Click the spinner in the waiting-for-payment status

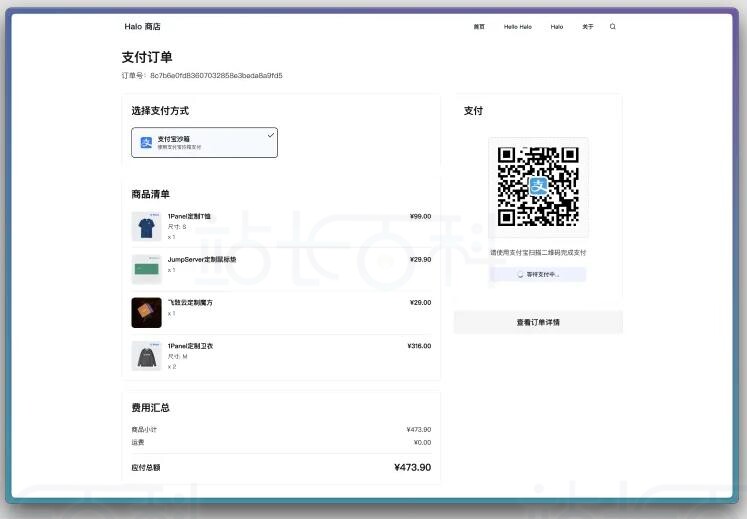tap(520, 275)
